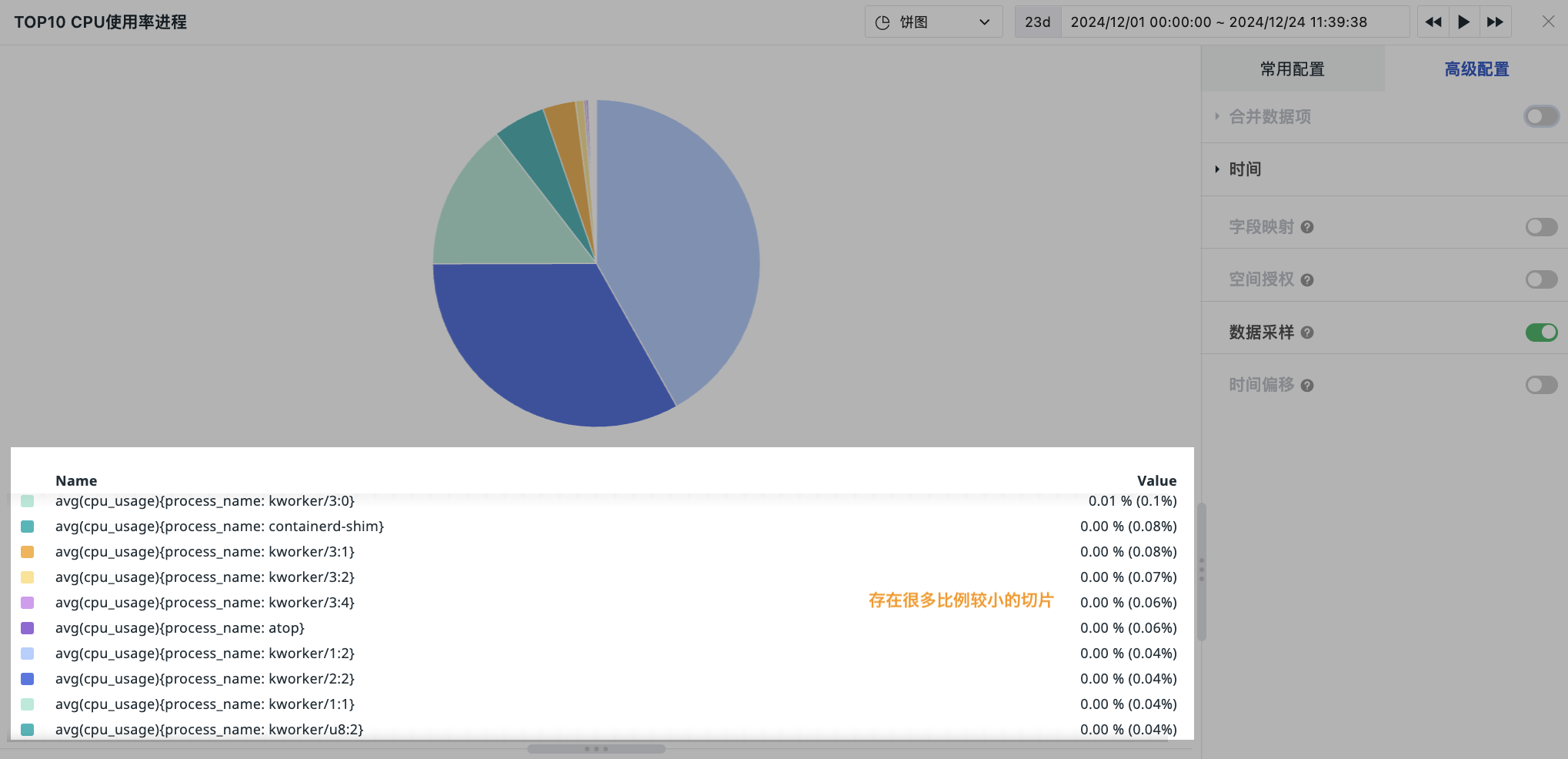Expand the 时间 section
This screenshot has width=1568, height=759.
click(x=1245, y=169)
